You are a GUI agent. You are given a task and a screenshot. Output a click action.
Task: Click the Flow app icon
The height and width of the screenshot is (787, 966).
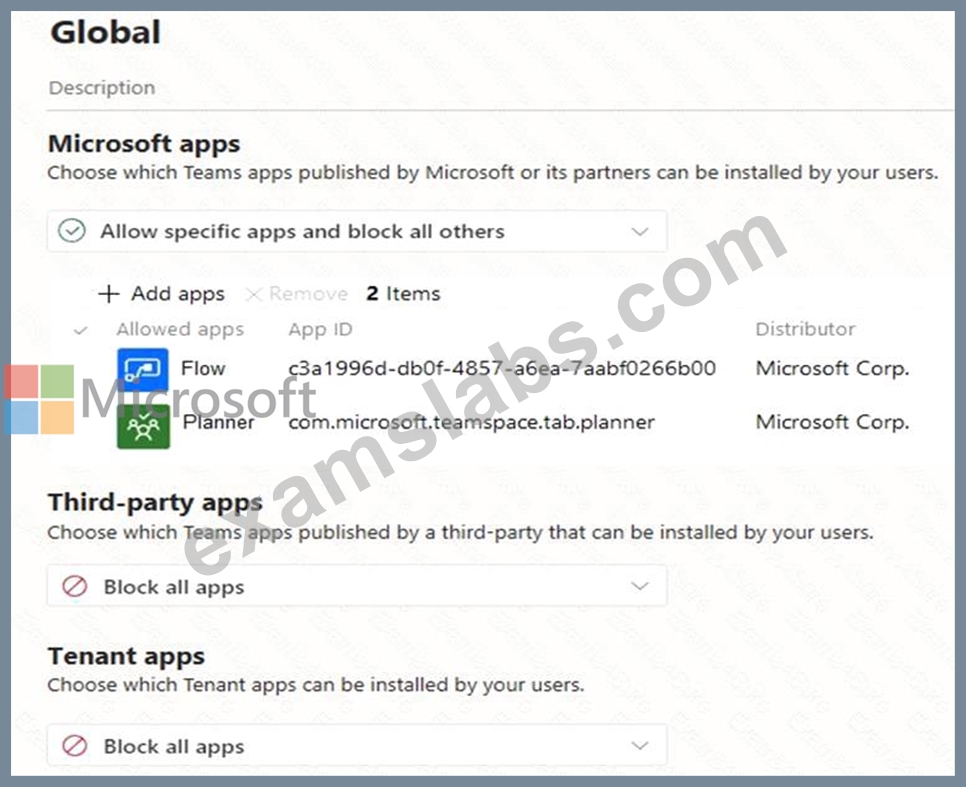[143, 369]
